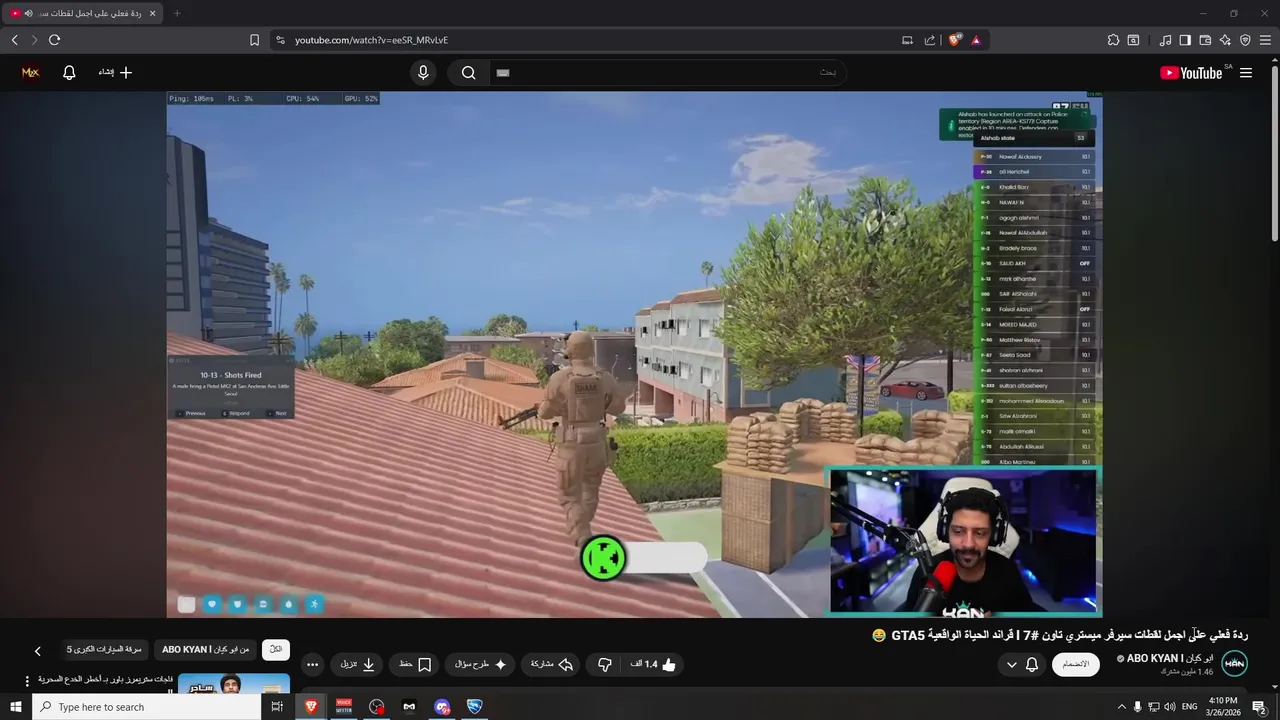Image resolution: width=1280 pixels, height=720 pixels.
Task: Open a new browser tab
Action: click(x=177, y=13)
